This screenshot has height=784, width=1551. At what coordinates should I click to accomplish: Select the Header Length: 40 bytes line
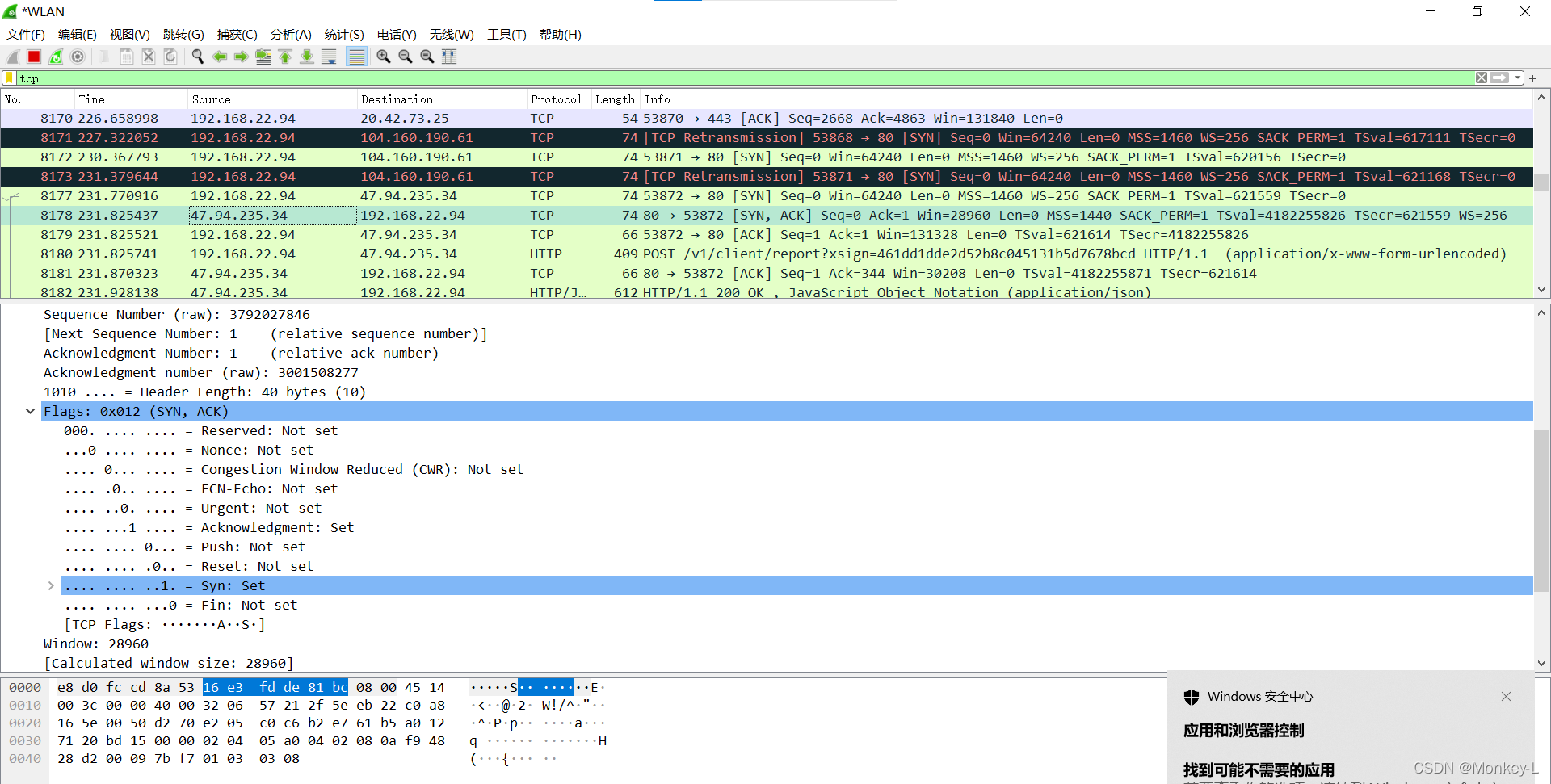pyautogui.click(x=204, y=392)
